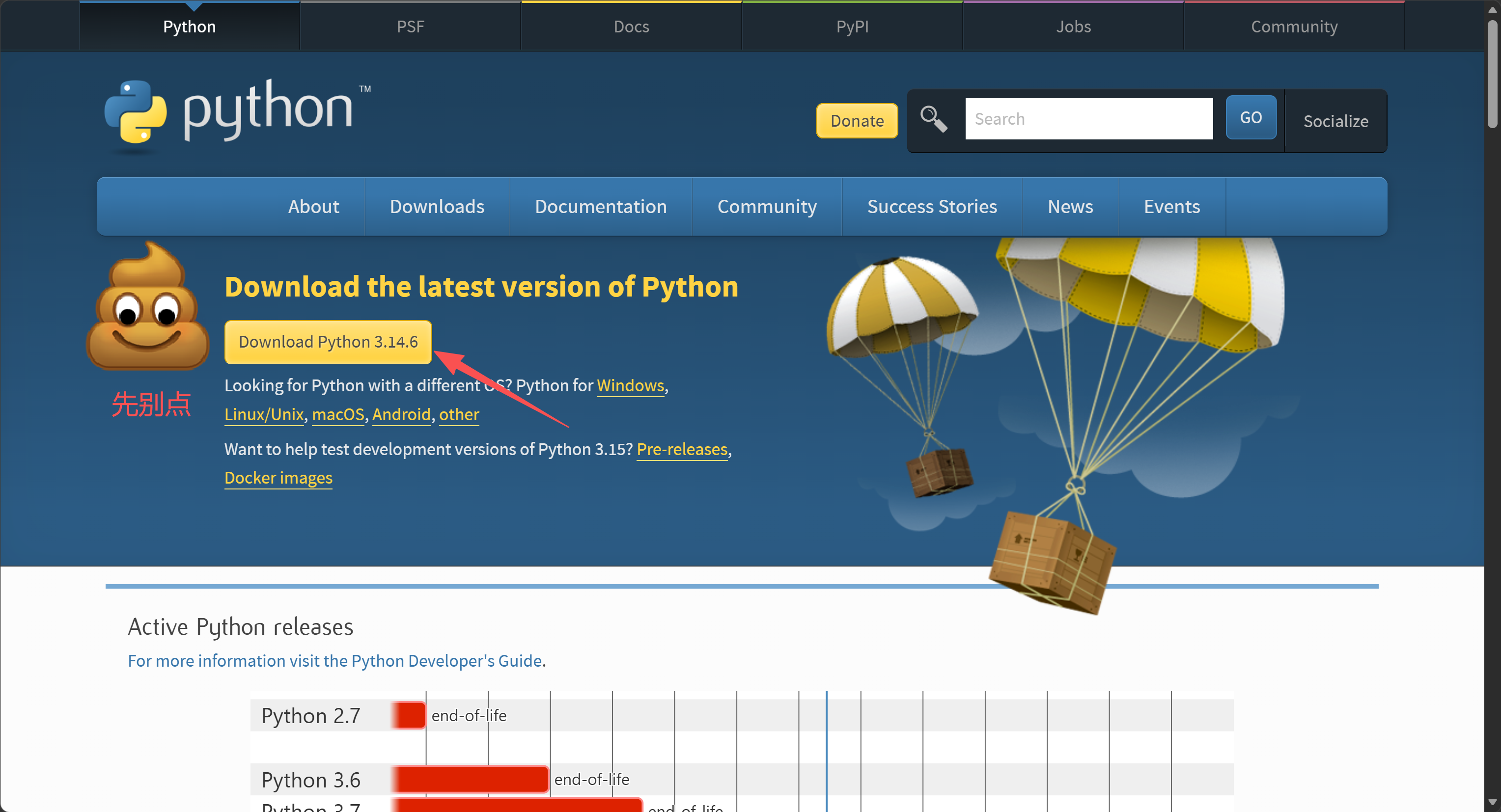Open the Python Developer's Guide link
1501x812 pixels.
pos(335,661)
